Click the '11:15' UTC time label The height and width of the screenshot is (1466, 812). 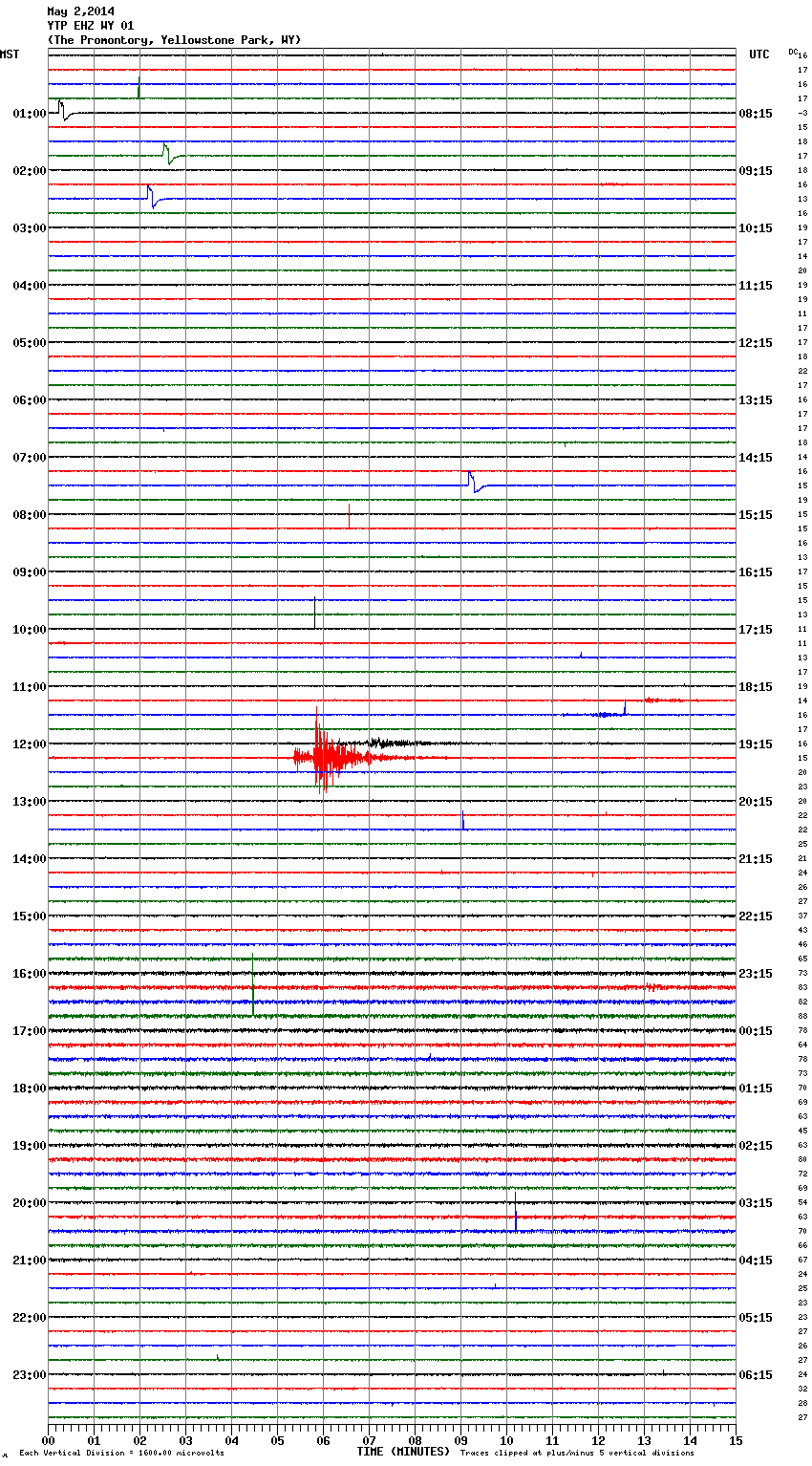[756, 286]
